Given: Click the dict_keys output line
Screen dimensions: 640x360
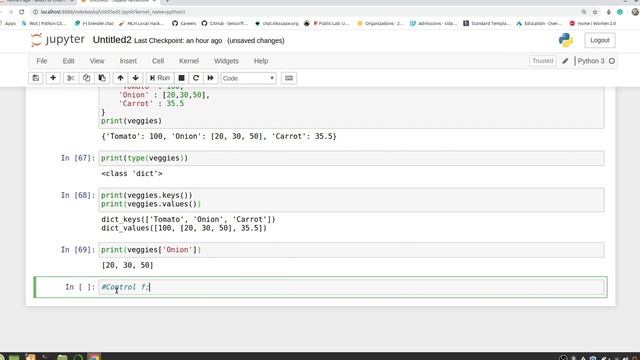Looking at the screenshot, I should coord(189,219).
